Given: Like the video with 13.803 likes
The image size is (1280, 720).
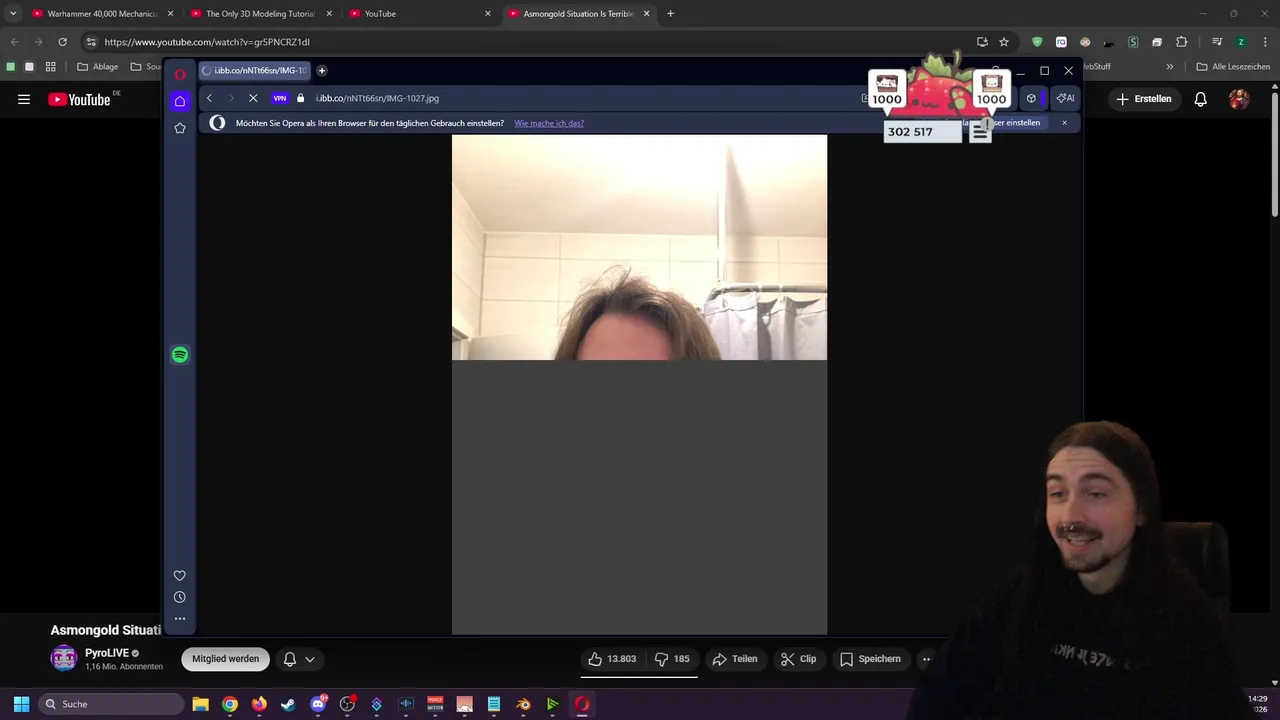Looking at the screenshot, I should [x=612, y=659].
